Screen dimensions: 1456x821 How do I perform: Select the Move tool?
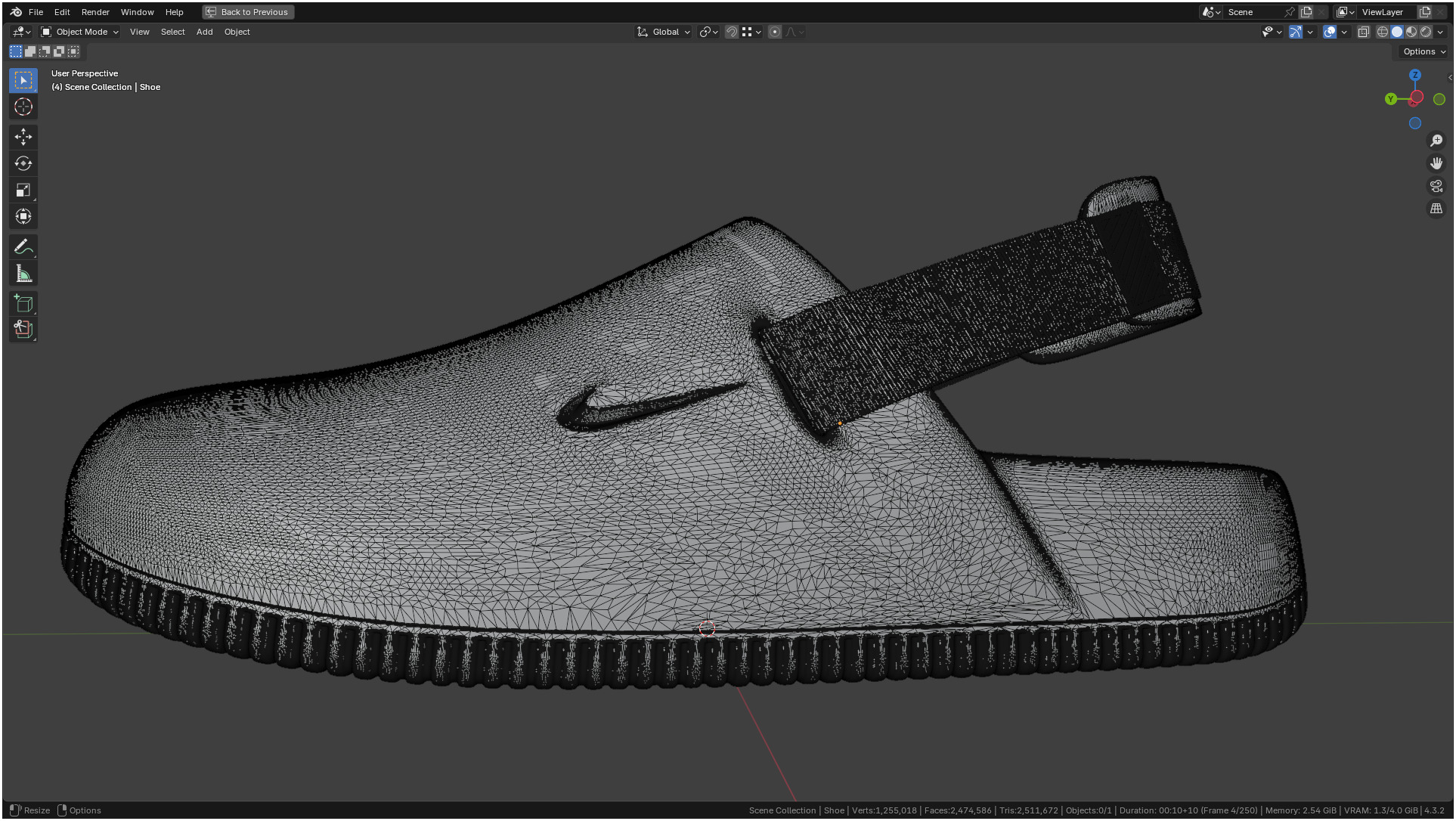point(23,137)
